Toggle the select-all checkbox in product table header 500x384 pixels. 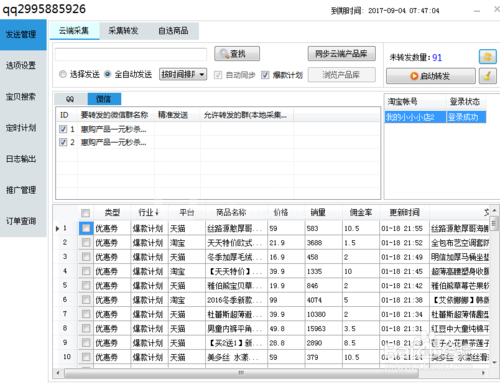(85, 213)
